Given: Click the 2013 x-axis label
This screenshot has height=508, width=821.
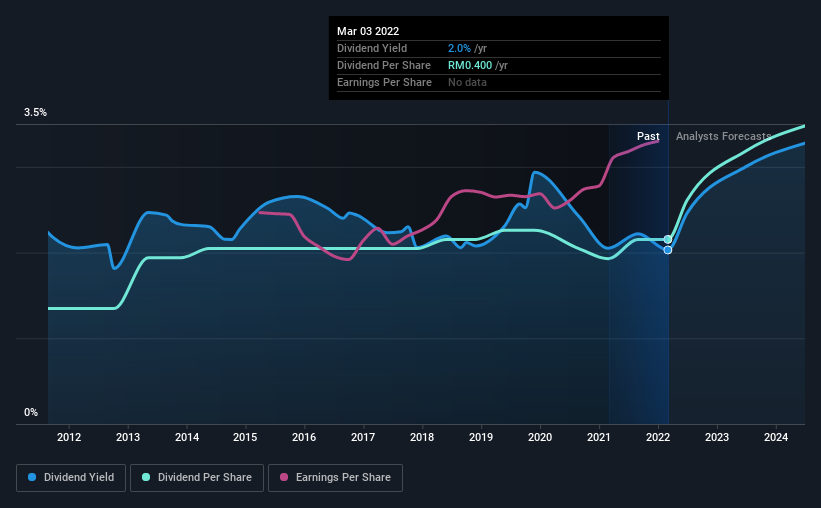Looking at the screenshot, I should point(128,437).
